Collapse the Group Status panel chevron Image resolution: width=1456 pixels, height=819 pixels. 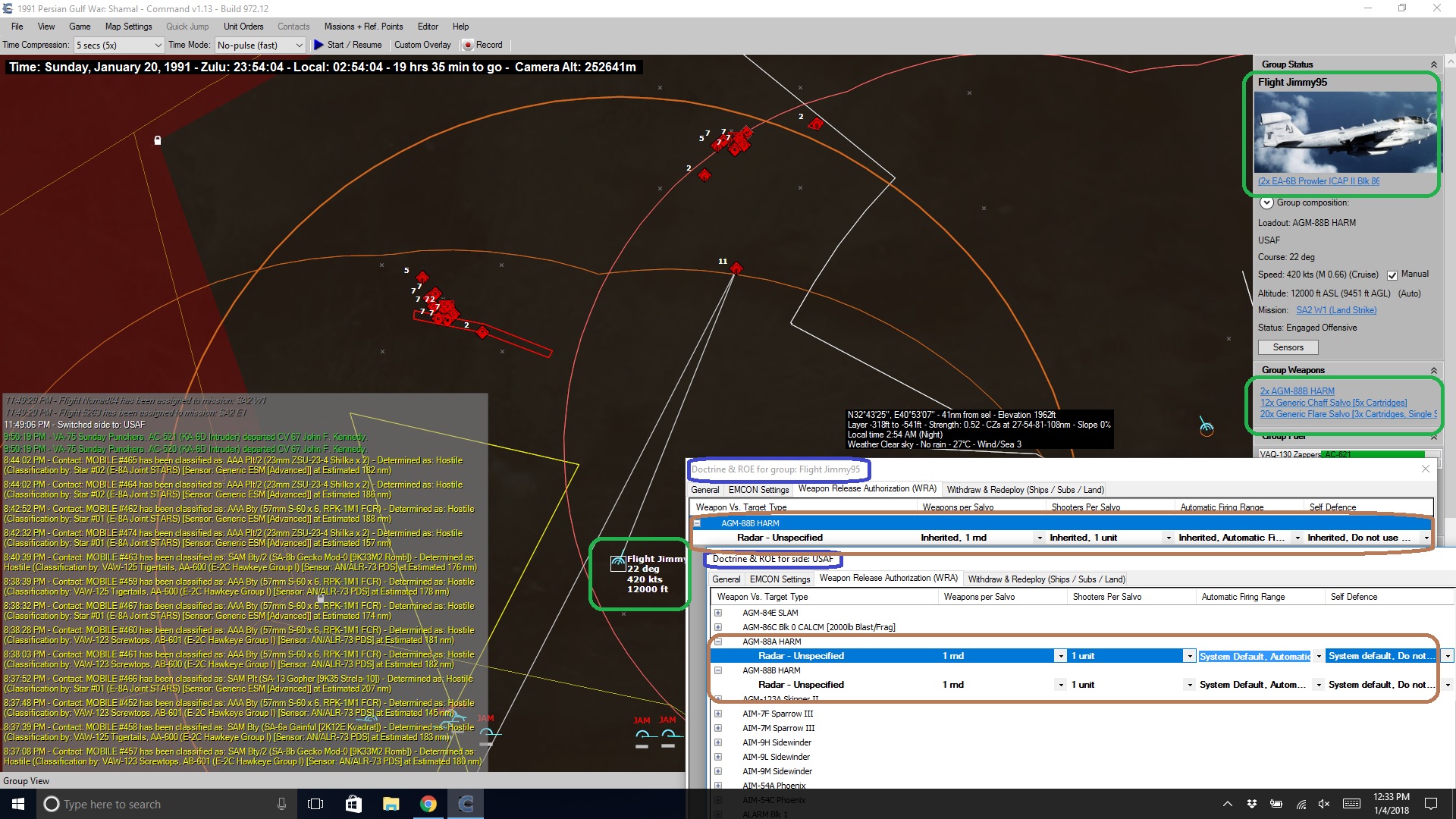[1433, 64]
